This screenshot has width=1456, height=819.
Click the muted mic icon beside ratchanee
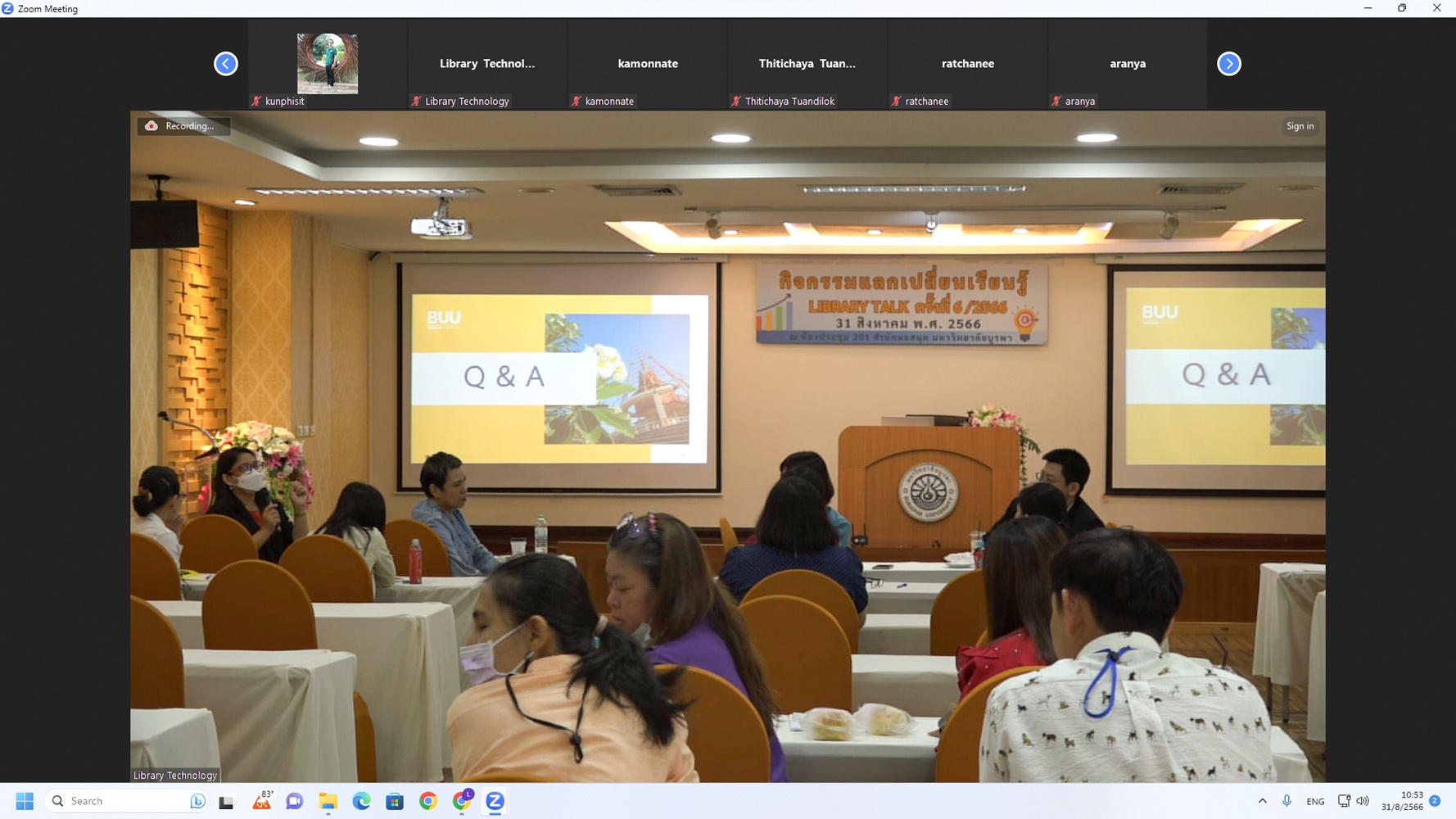coord(897,102)
